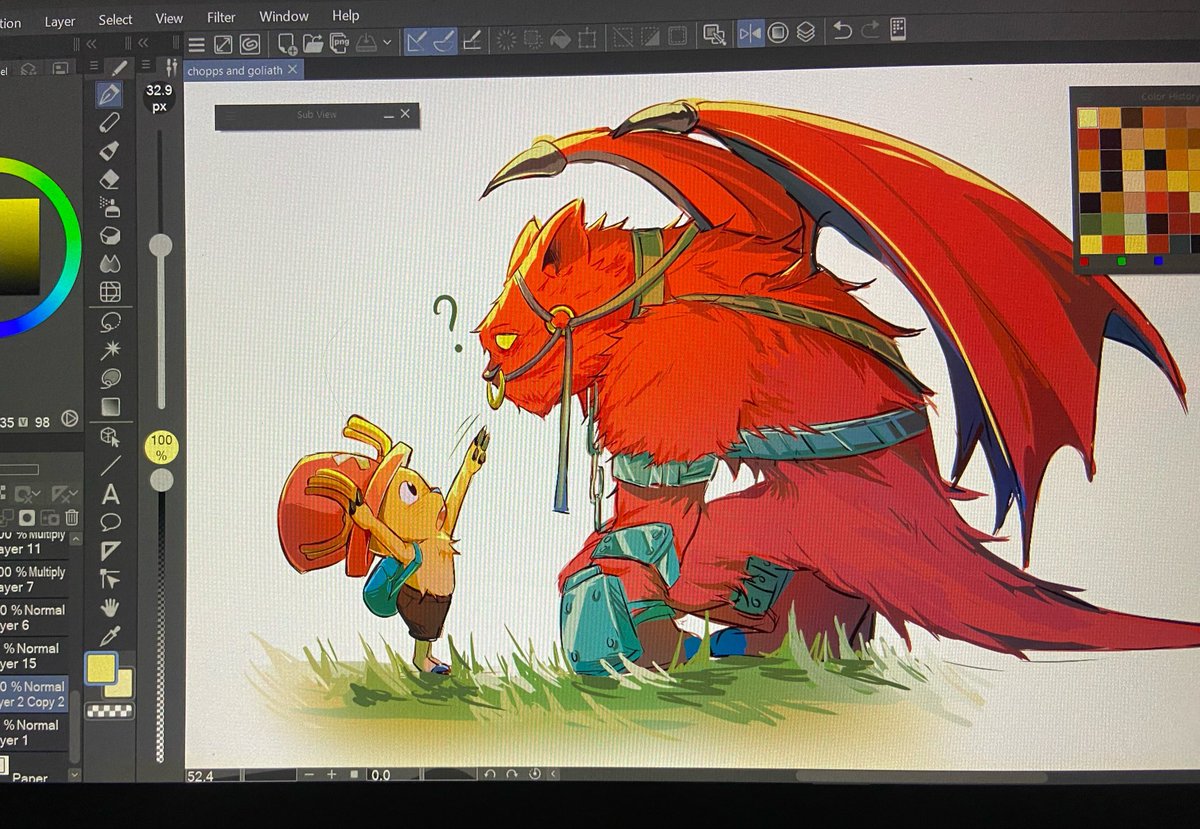The height and width of the screenshot is (829, 1200).
Task: Select the Eyedropper tool
Action: pyautogui.click(x=110, y=633)
